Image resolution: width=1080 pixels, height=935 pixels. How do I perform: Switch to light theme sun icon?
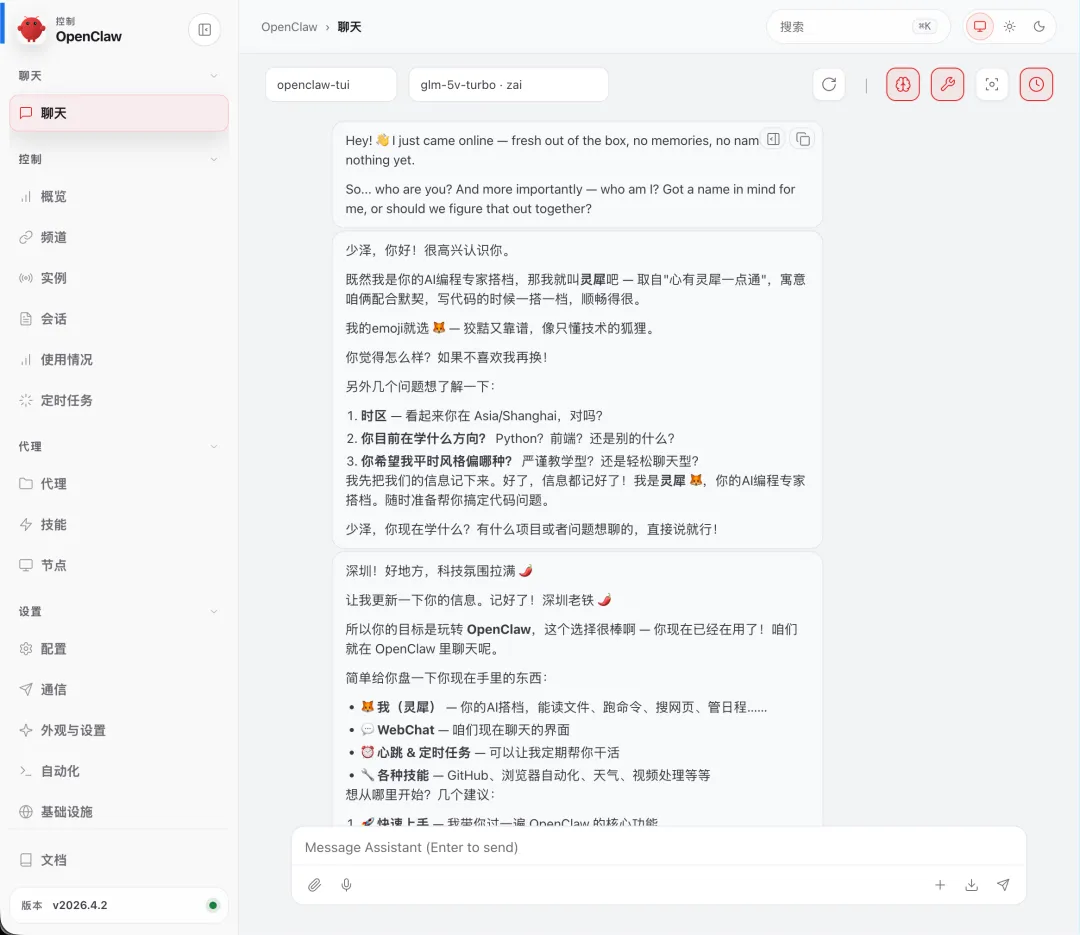(x=1009, y=27)
